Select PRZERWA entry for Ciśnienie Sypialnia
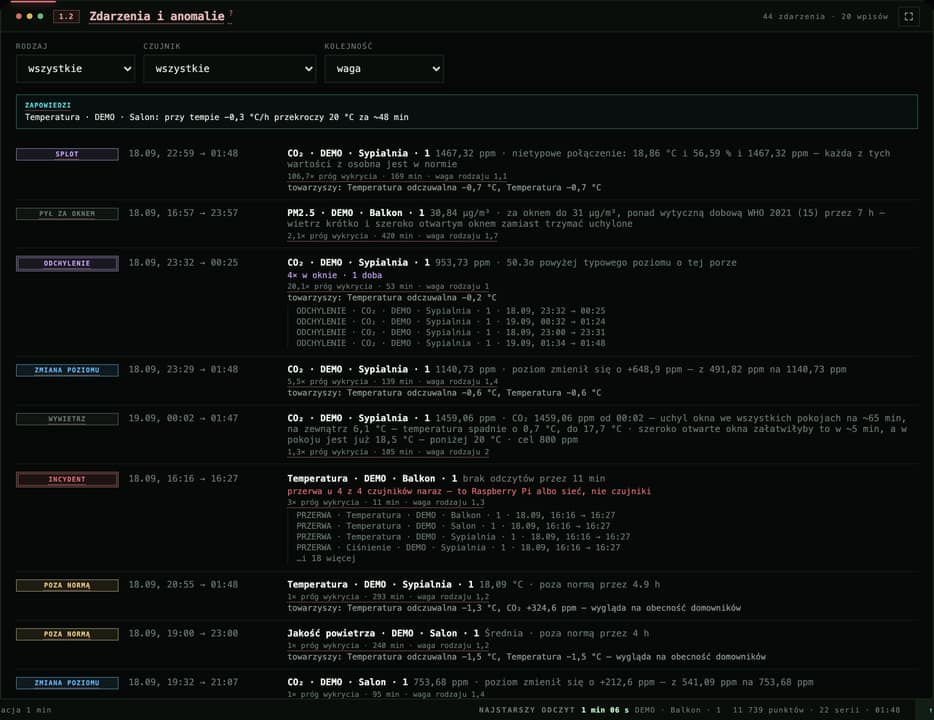934x720 pixels. pos(458,547)
